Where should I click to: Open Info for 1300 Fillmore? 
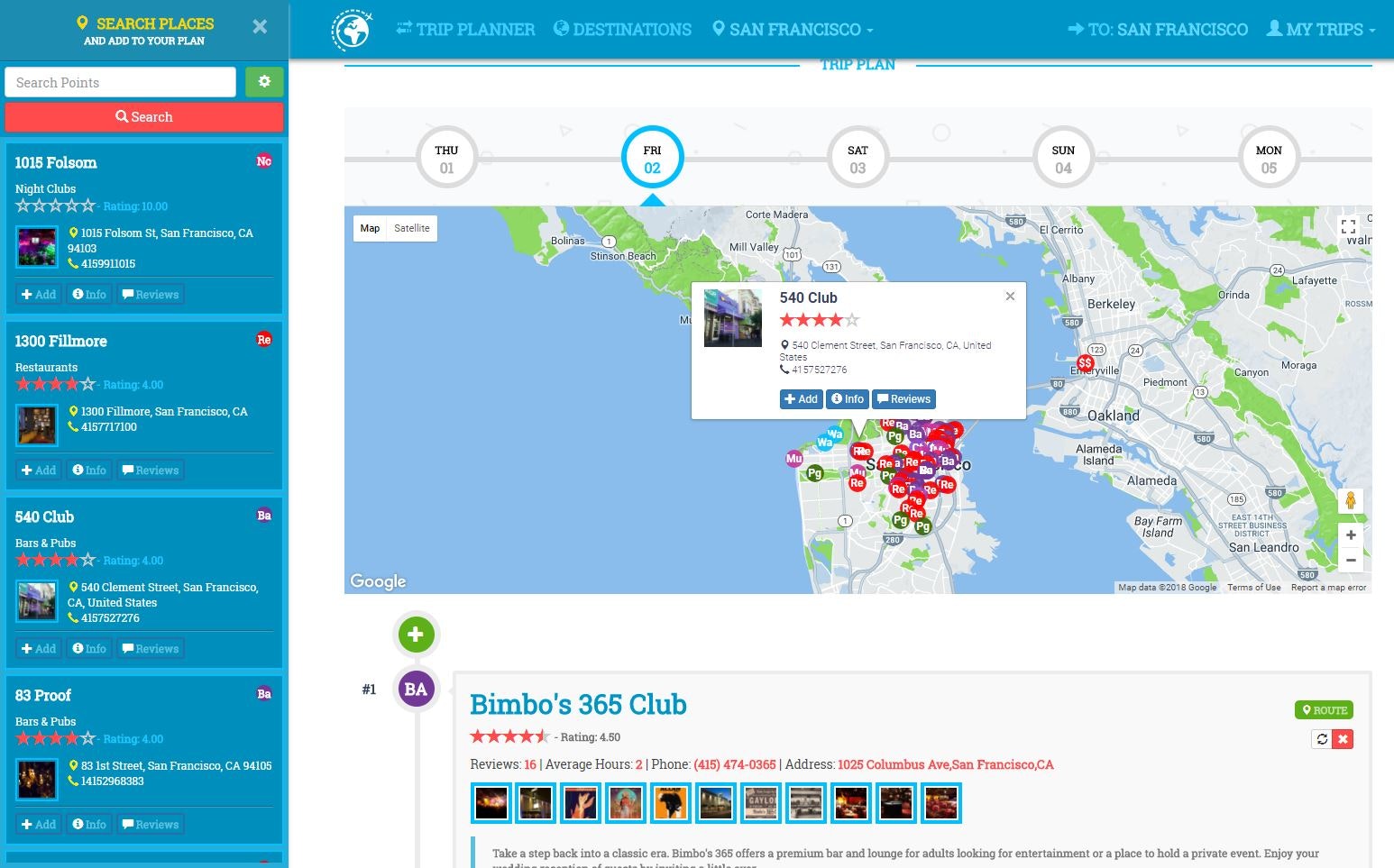89,471
